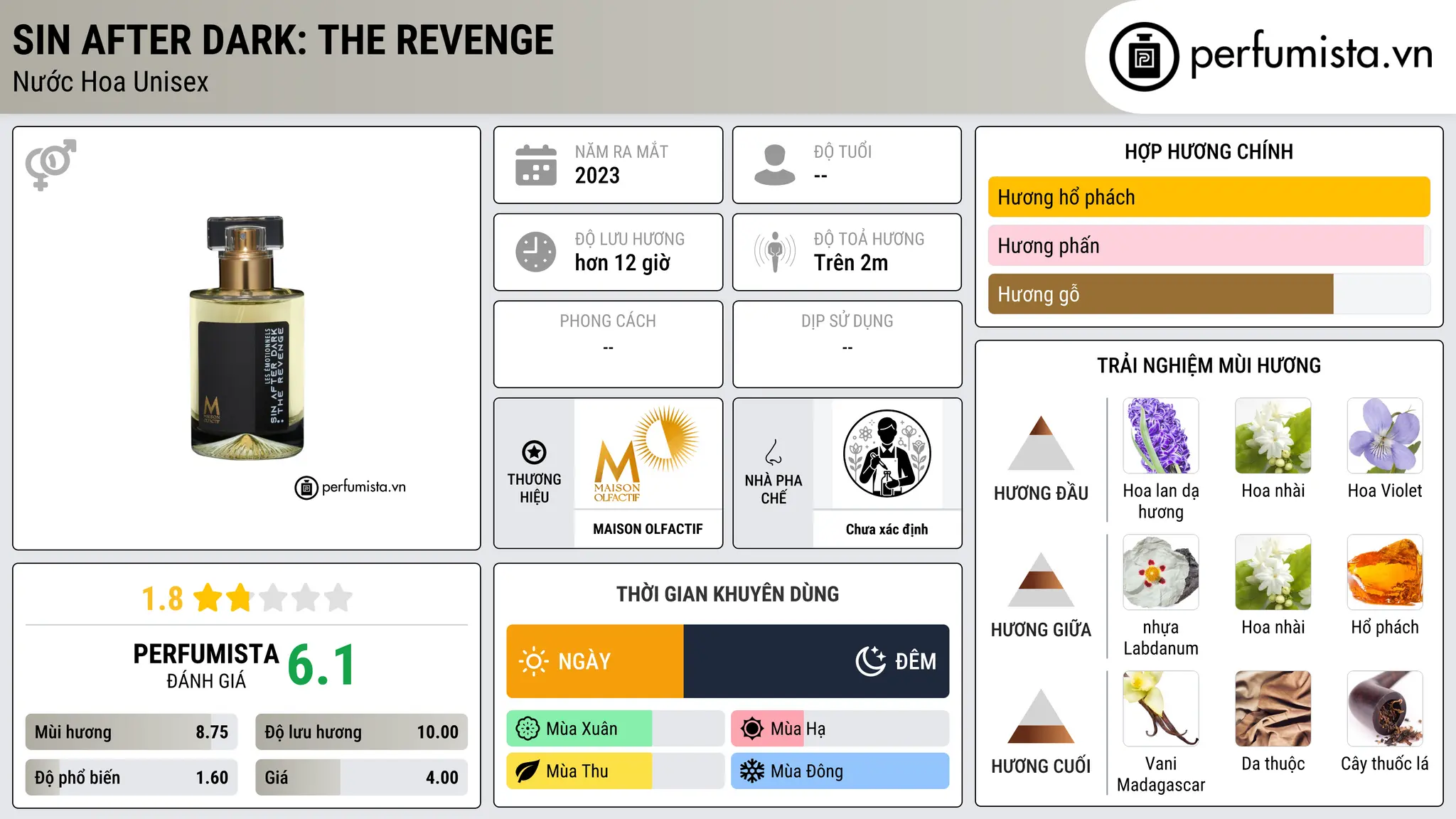Click the 6.1 Perfumista score
This screenshot has width=1456, height=819.
click(x=322, y=665)
